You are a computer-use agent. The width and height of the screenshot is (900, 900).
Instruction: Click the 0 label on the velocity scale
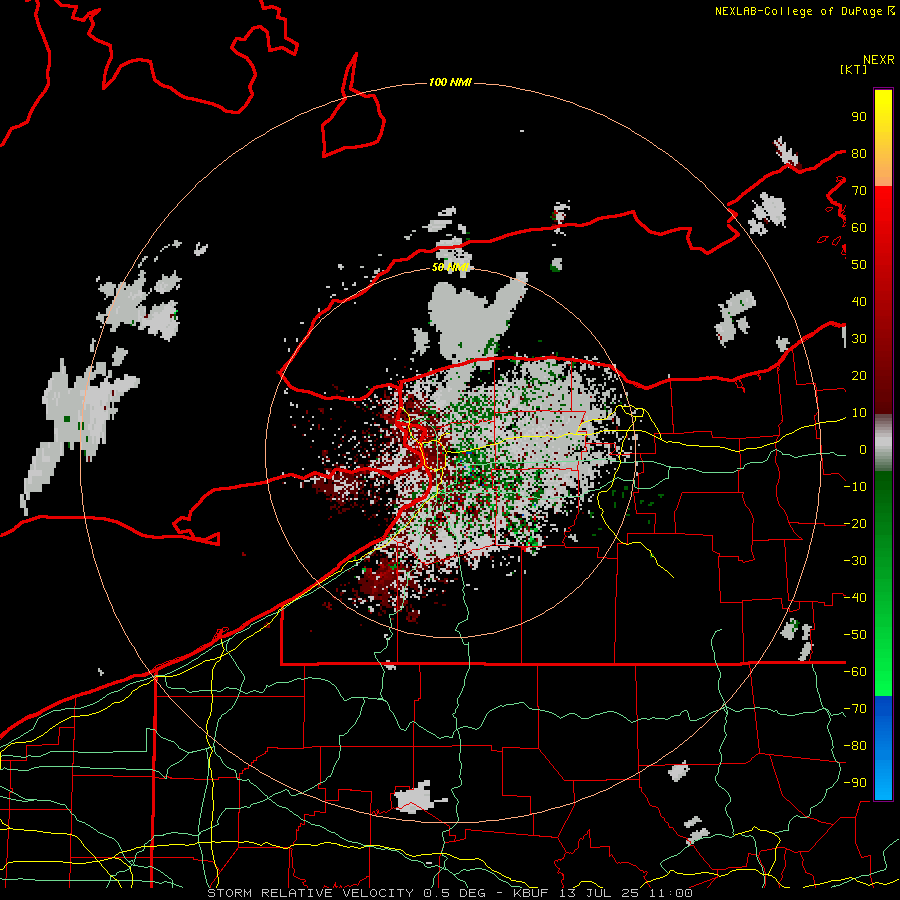click(863, 449)
